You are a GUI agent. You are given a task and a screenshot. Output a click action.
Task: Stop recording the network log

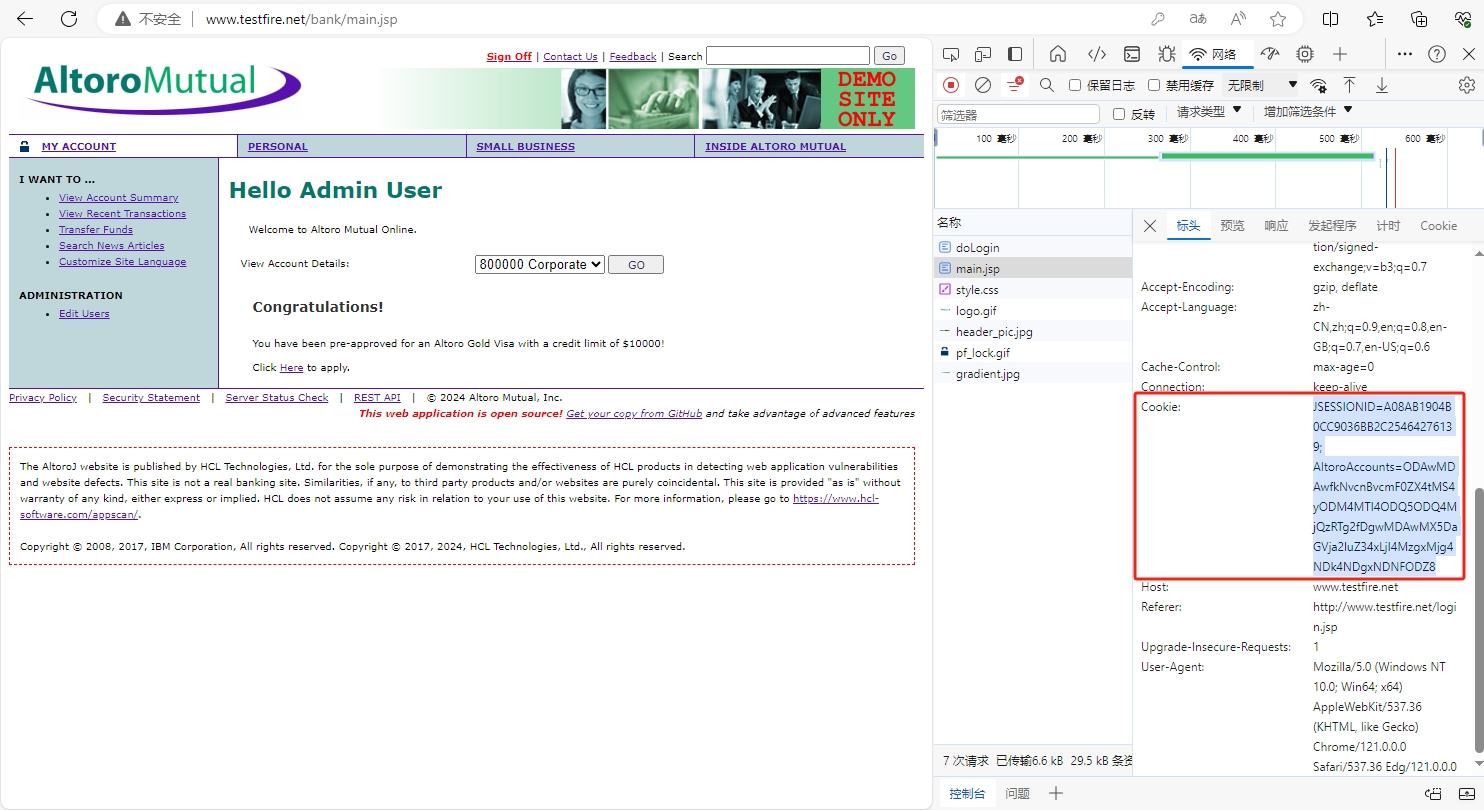951,85
